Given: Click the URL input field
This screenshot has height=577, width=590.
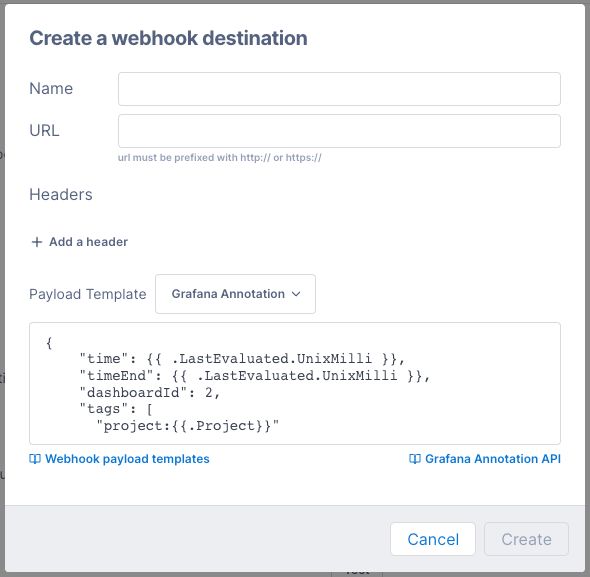Looking at the screenshot, I should pyautogui.click(x=339, y=131).
